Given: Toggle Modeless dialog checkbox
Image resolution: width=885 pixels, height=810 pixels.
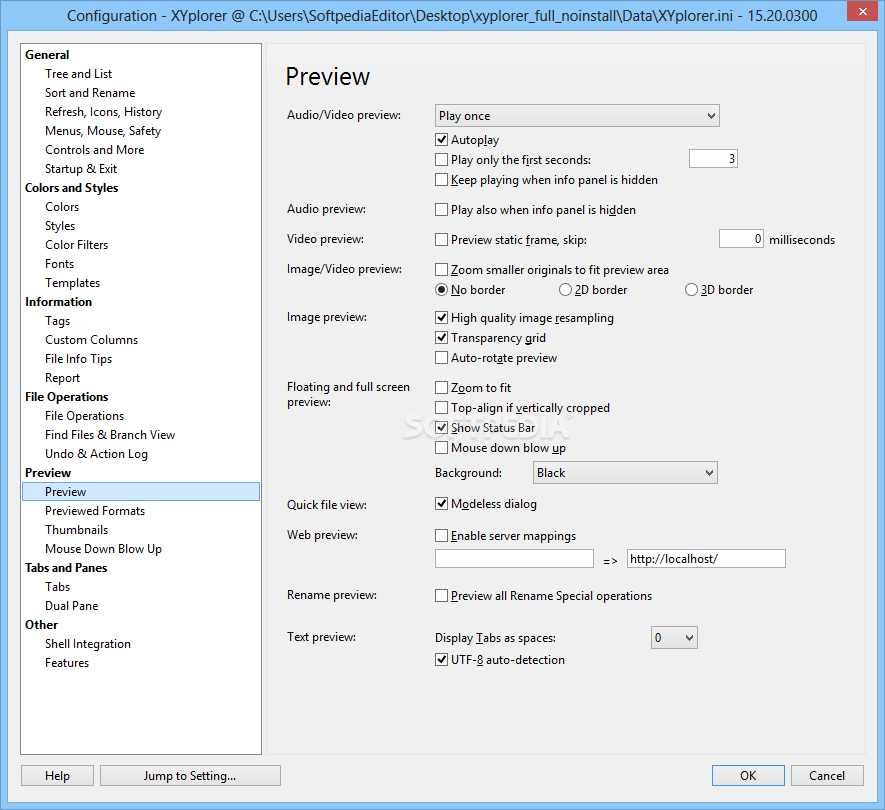Looking at the screenshot, I should point(441,503).
